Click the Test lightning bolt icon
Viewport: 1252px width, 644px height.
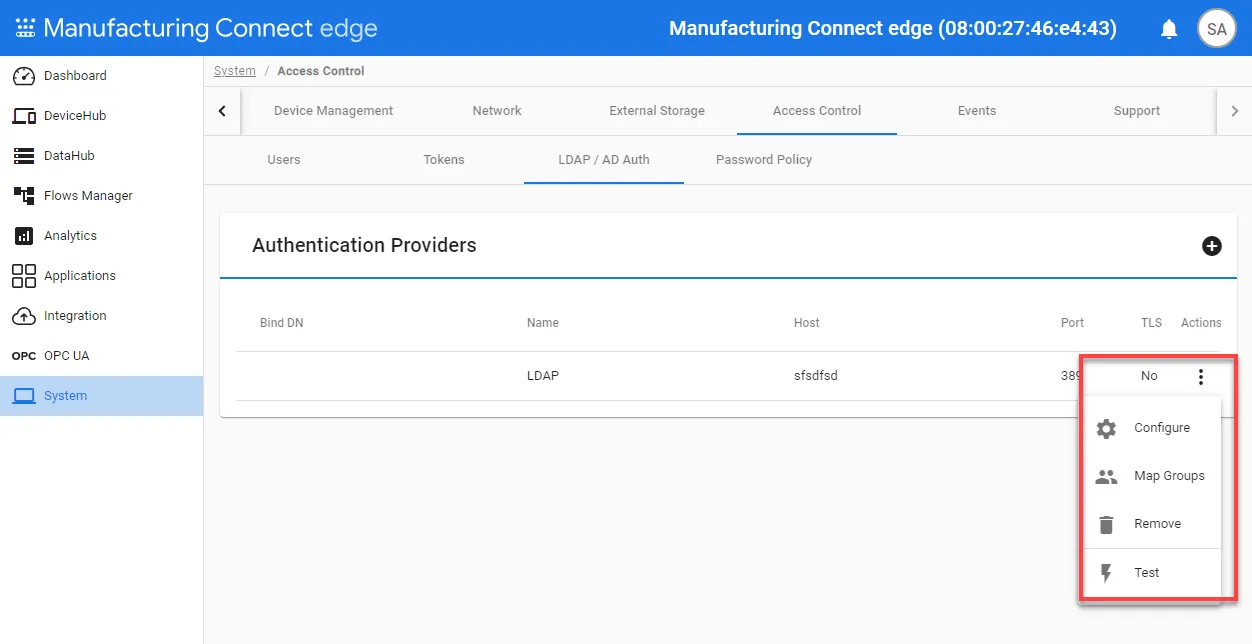pyautogui.click(x=1106, y=573)
